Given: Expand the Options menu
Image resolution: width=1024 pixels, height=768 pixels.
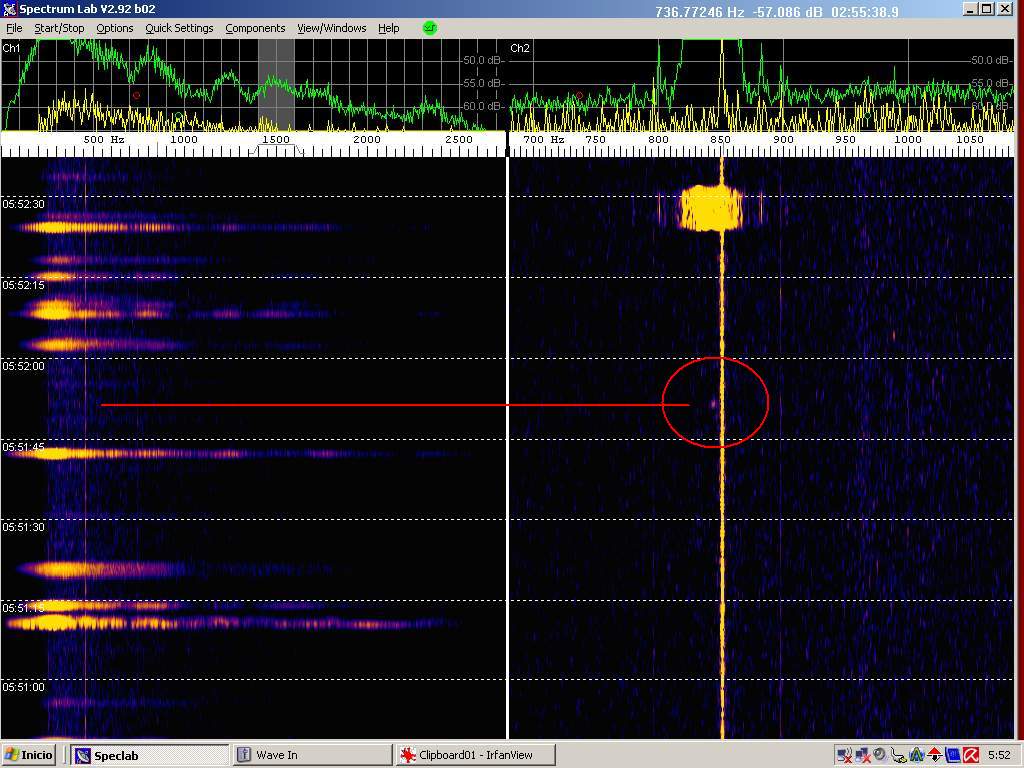Looking at the screenshot, I should coord(114,28).
